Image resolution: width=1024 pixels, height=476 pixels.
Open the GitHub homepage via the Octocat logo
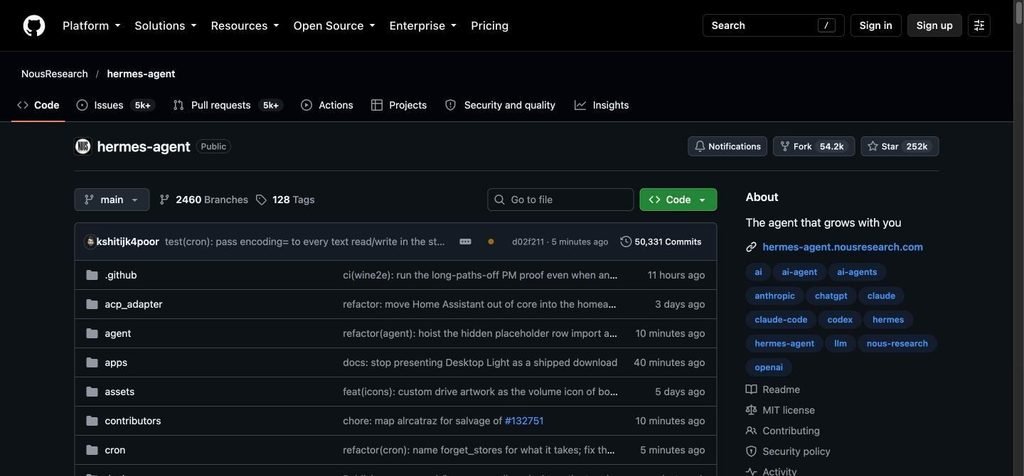coord(34,25)
